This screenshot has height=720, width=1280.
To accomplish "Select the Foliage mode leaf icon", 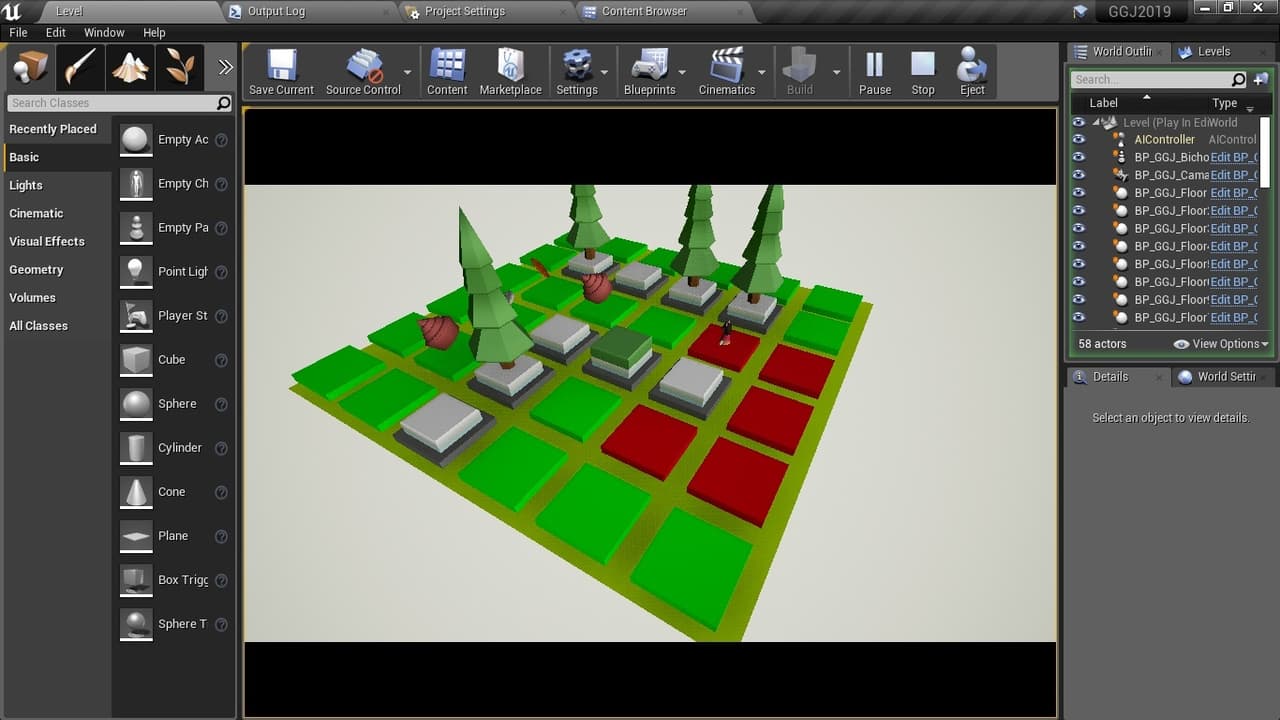I will pyautogui.click(x=180, y=68).
